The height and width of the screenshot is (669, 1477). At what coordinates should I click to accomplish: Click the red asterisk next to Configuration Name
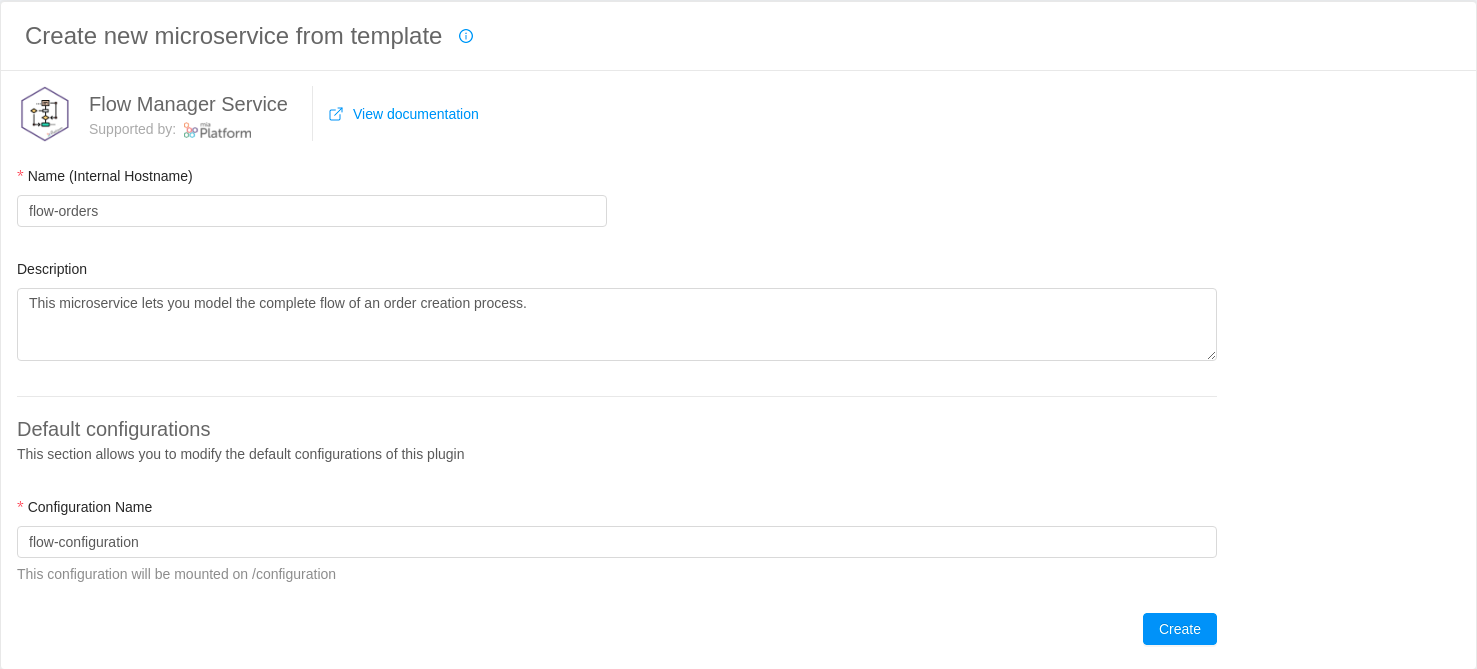(20, 507)
